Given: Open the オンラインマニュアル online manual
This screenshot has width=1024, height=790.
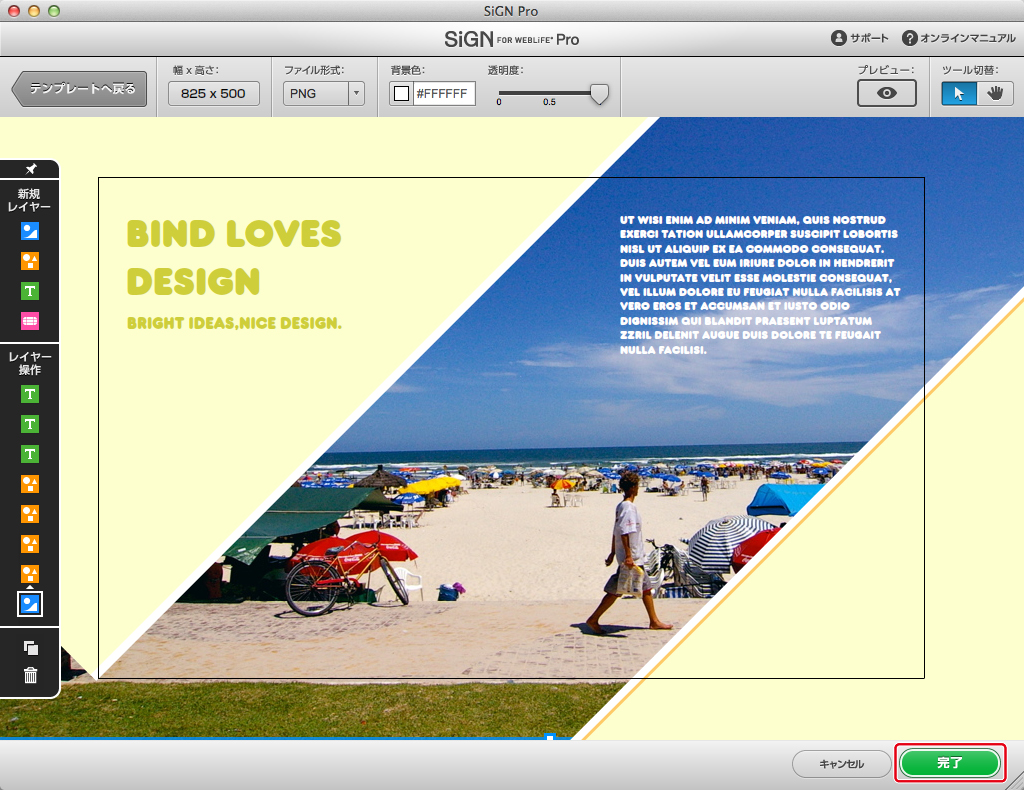Looking at the screenshot, I should click(959, 38).
